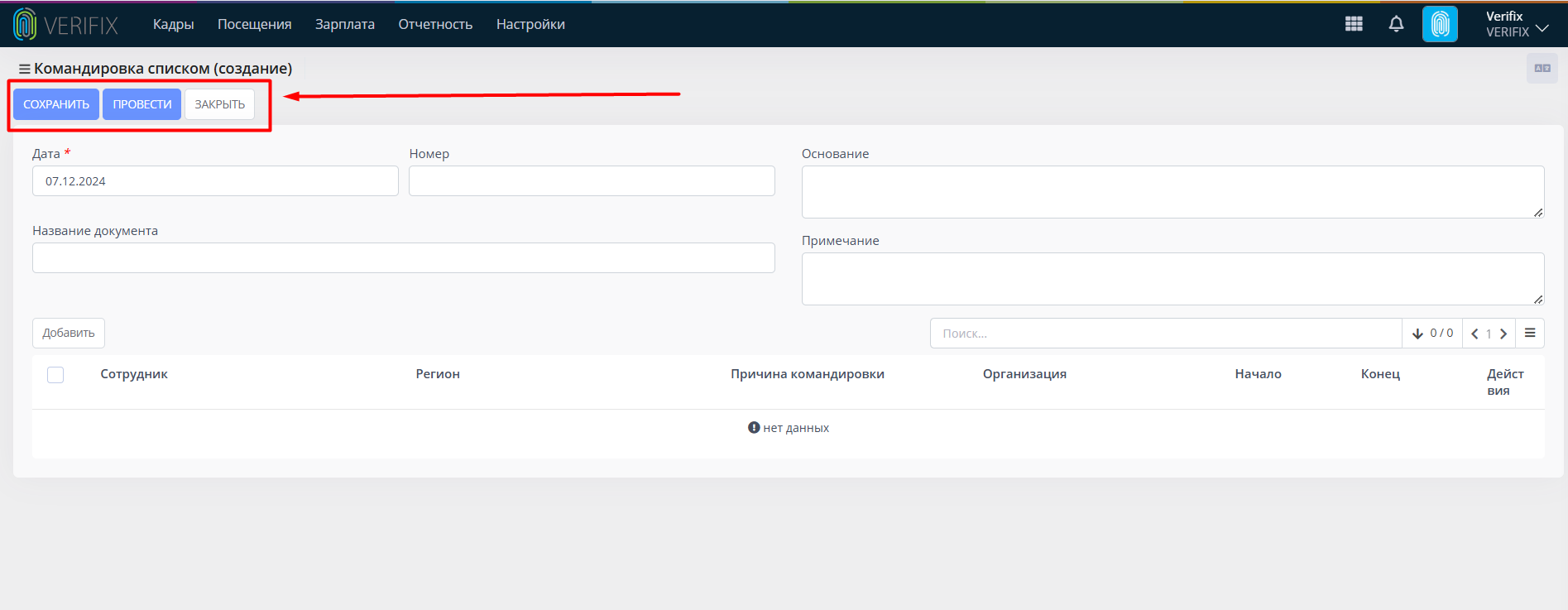This screenshot has height=610, width=1568.
Task: Go to the previous table page
Action: click(x=1474, y=334)
